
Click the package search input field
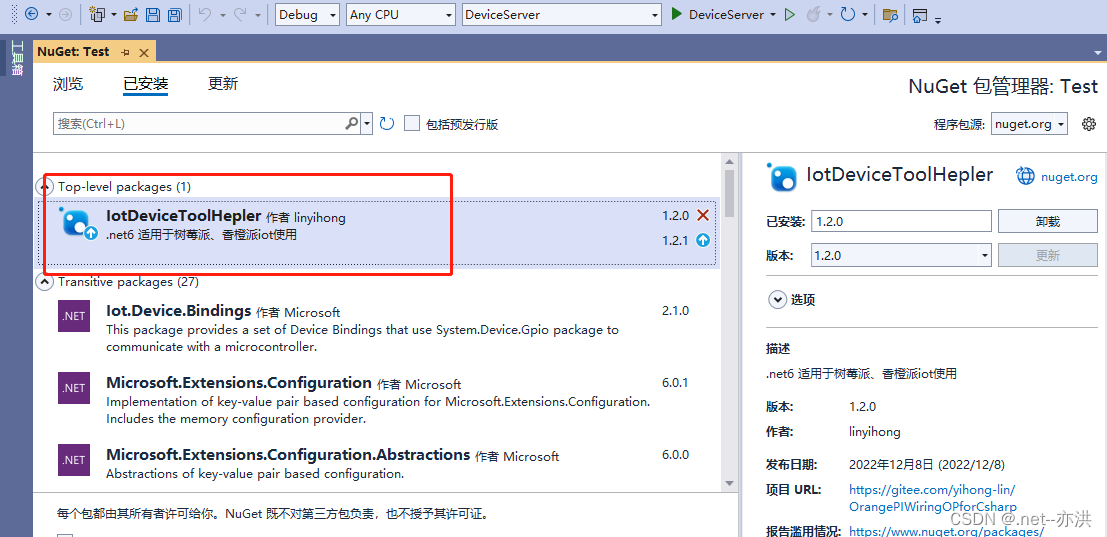pyautogui.click(x=199, y=123)
